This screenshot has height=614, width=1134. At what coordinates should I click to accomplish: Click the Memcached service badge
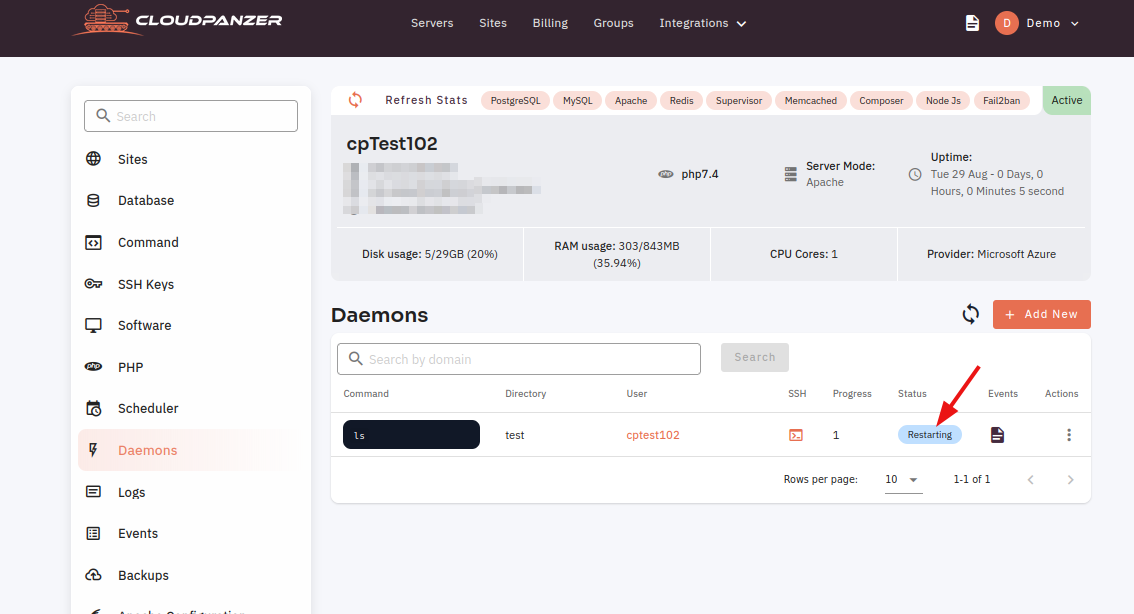811,101
